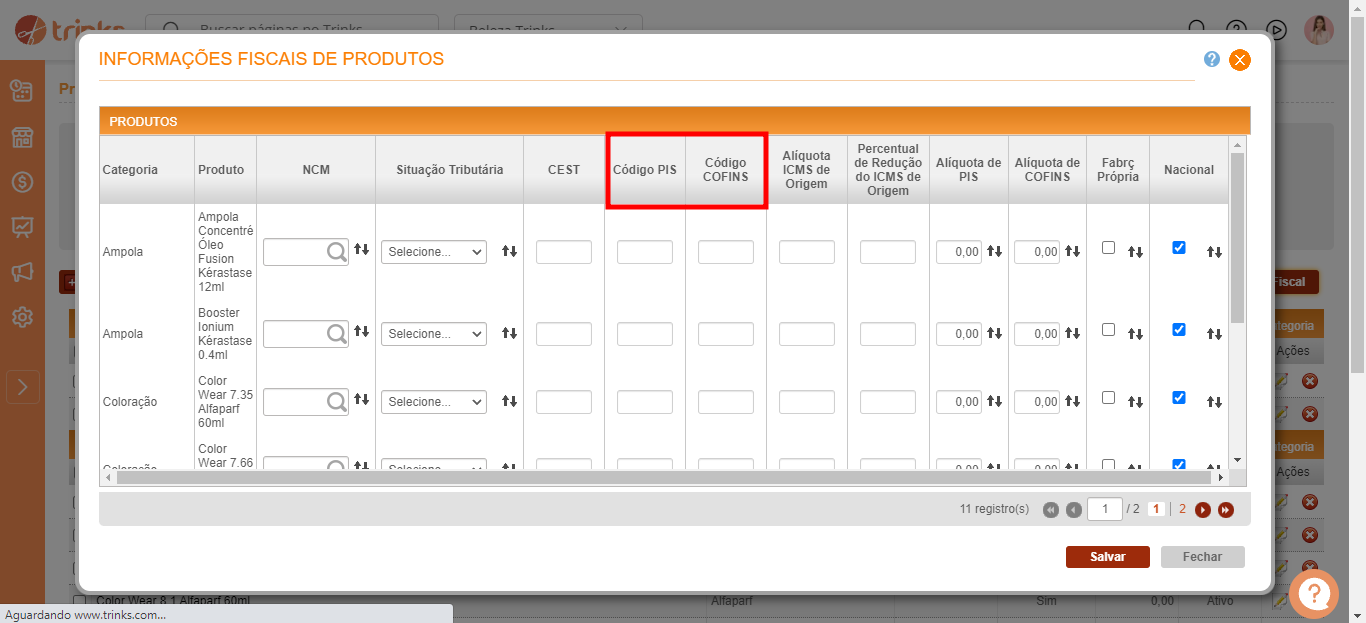The image size is (1366, 623).
Task: Click NCM search magnifier for Ampola Concentré row
Action: pyautogui.click(x=337, y=252)
